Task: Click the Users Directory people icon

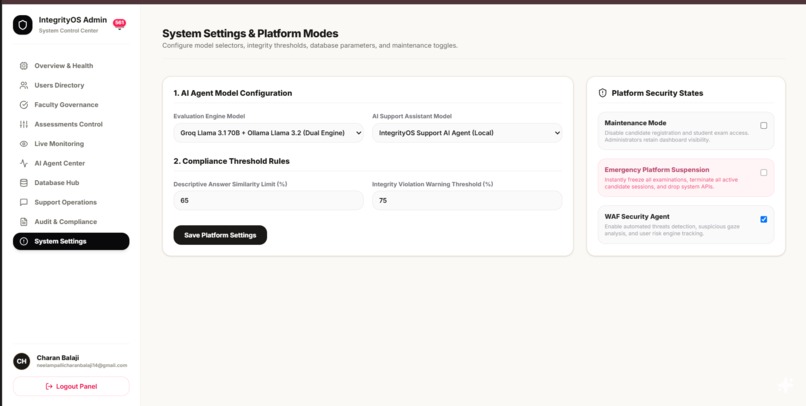Action: tap(24, 85)
